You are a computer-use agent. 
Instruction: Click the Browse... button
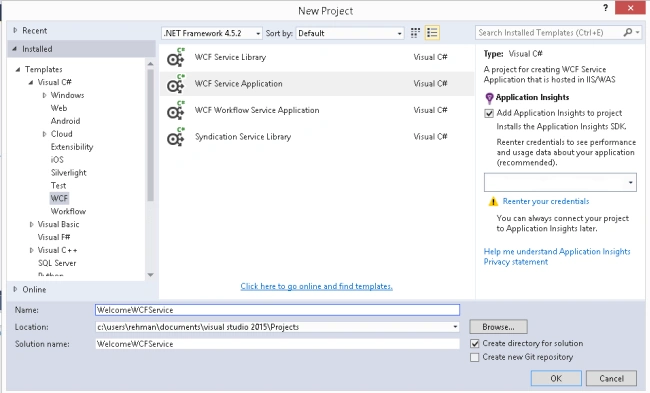tap(498, 327)
